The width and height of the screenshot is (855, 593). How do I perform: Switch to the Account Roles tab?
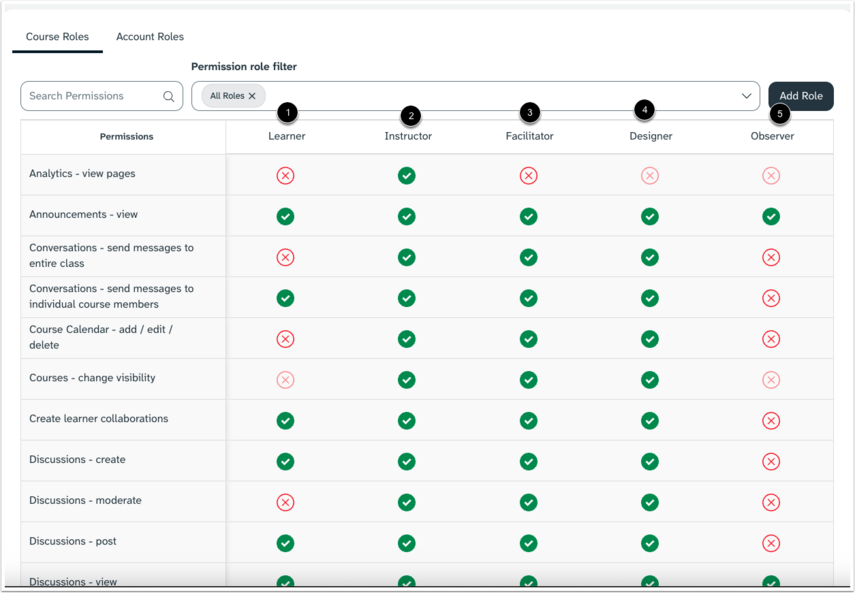tap(149, 36)
